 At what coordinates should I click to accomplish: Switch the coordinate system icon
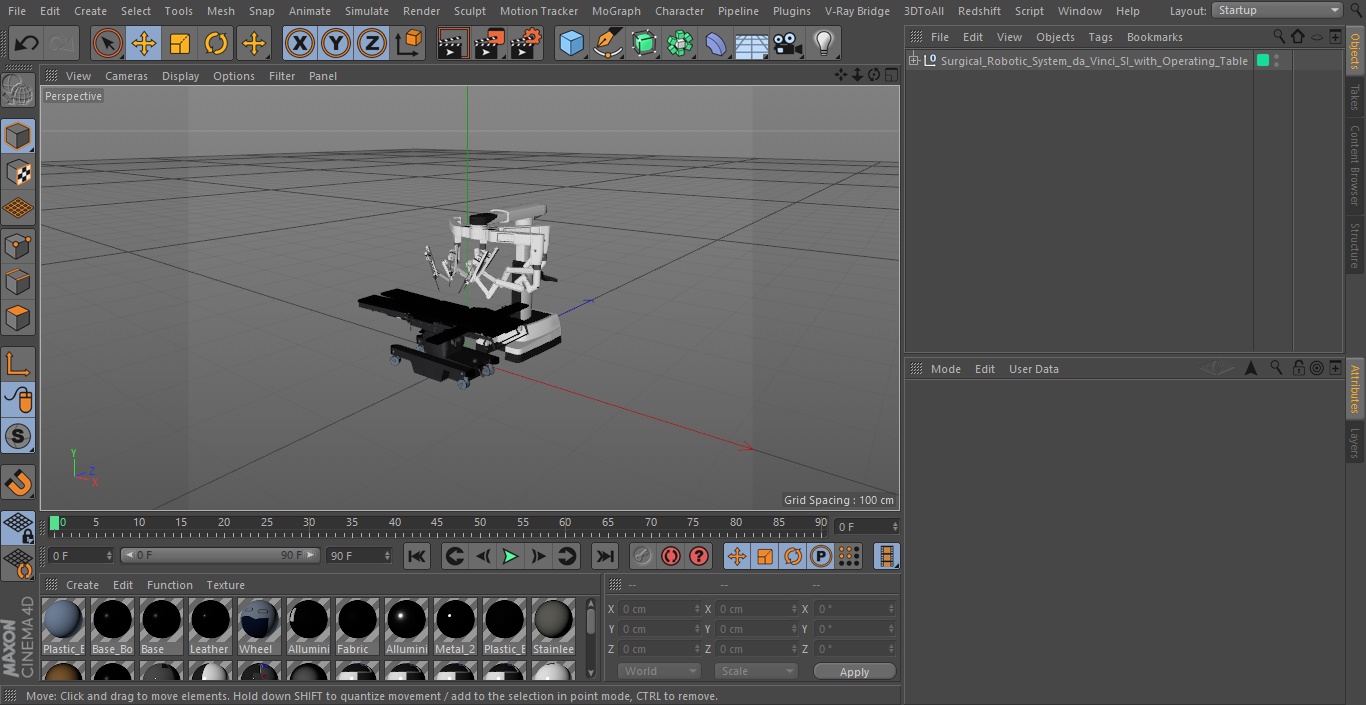409,43
